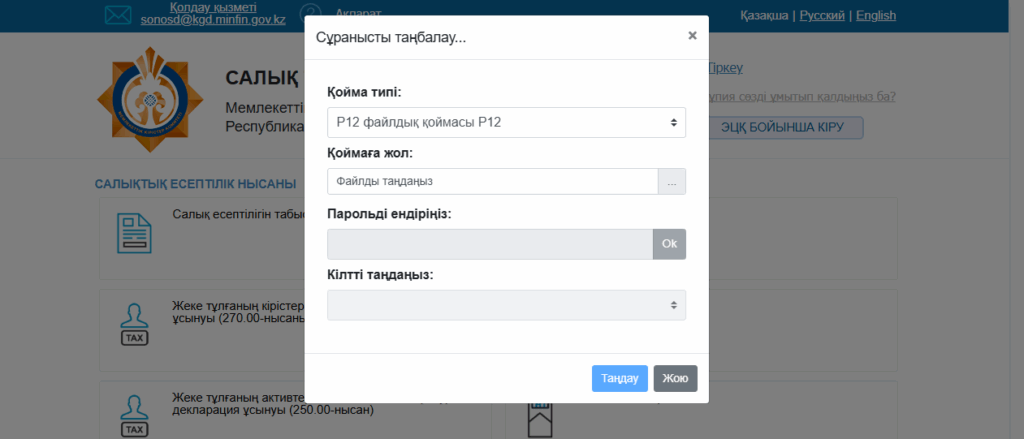Click the ЭЦҚ БОЙЫНША КІРУ button
The height and width of the screenshot is (439, 1024).
point(784,127)
